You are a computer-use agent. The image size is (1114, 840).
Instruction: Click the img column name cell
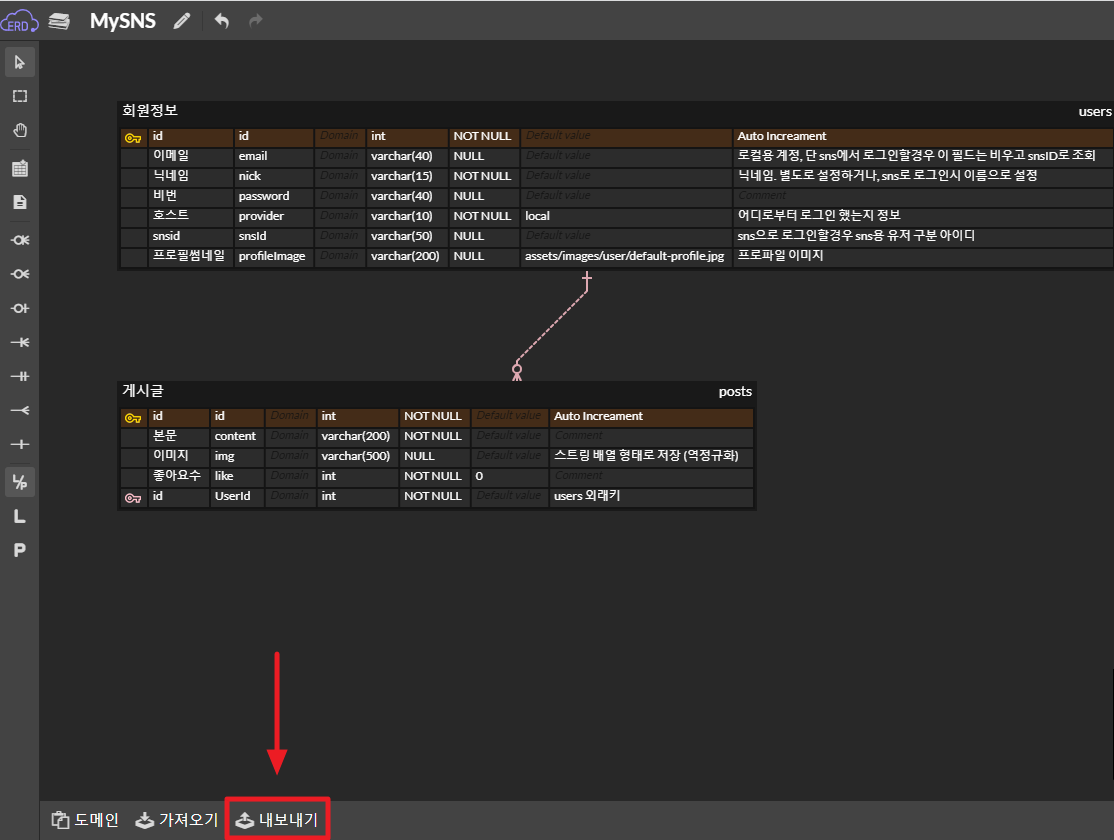pos(237,456)
